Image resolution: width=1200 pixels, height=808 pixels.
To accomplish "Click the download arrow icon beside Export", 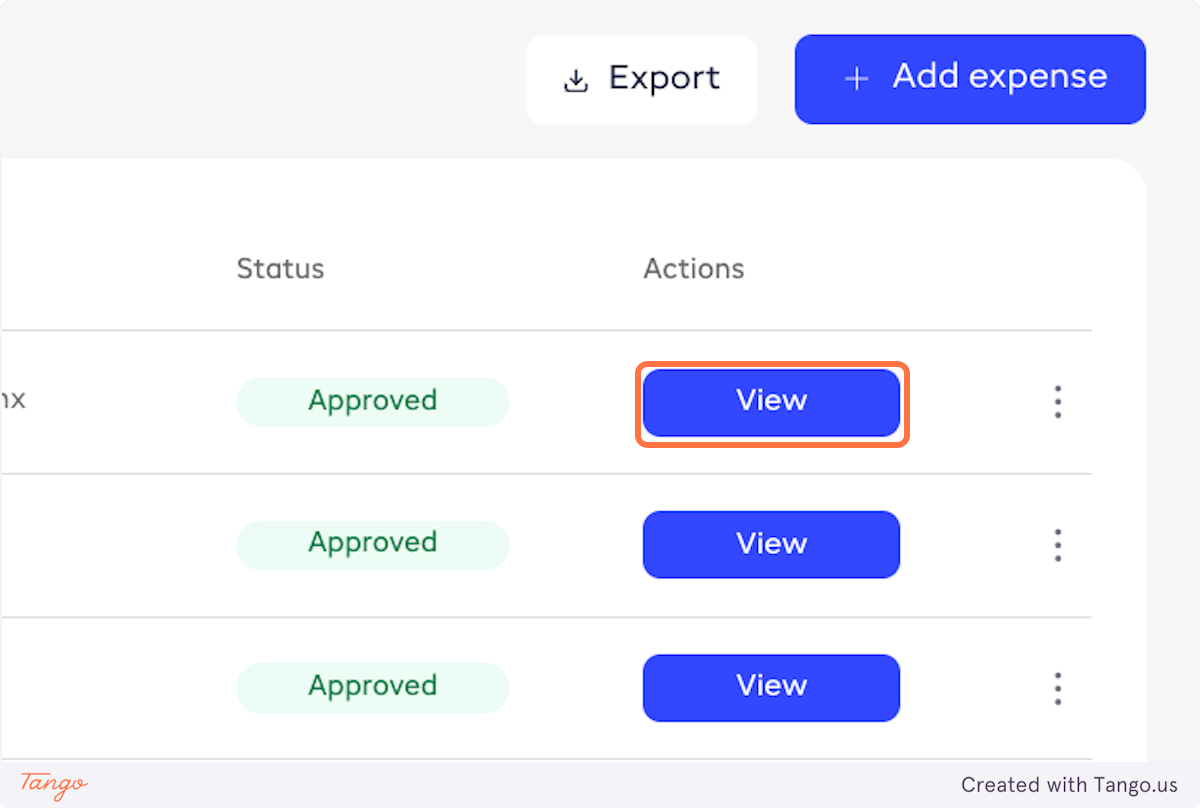I will (576, 81).
